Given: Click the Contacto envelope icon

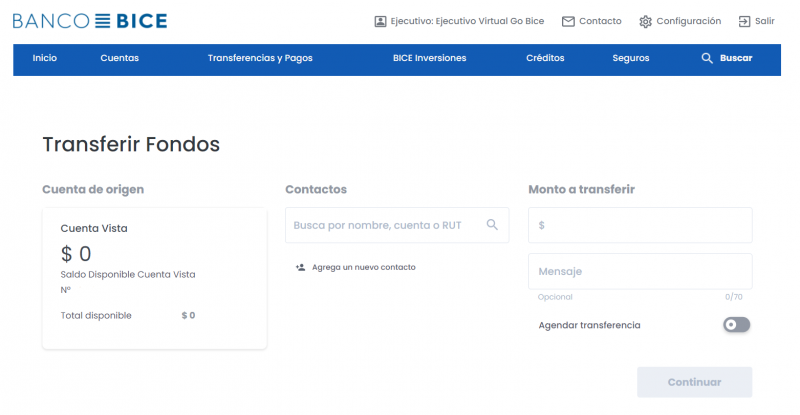Looking at the screenshot, I should [x=568, y=21].
